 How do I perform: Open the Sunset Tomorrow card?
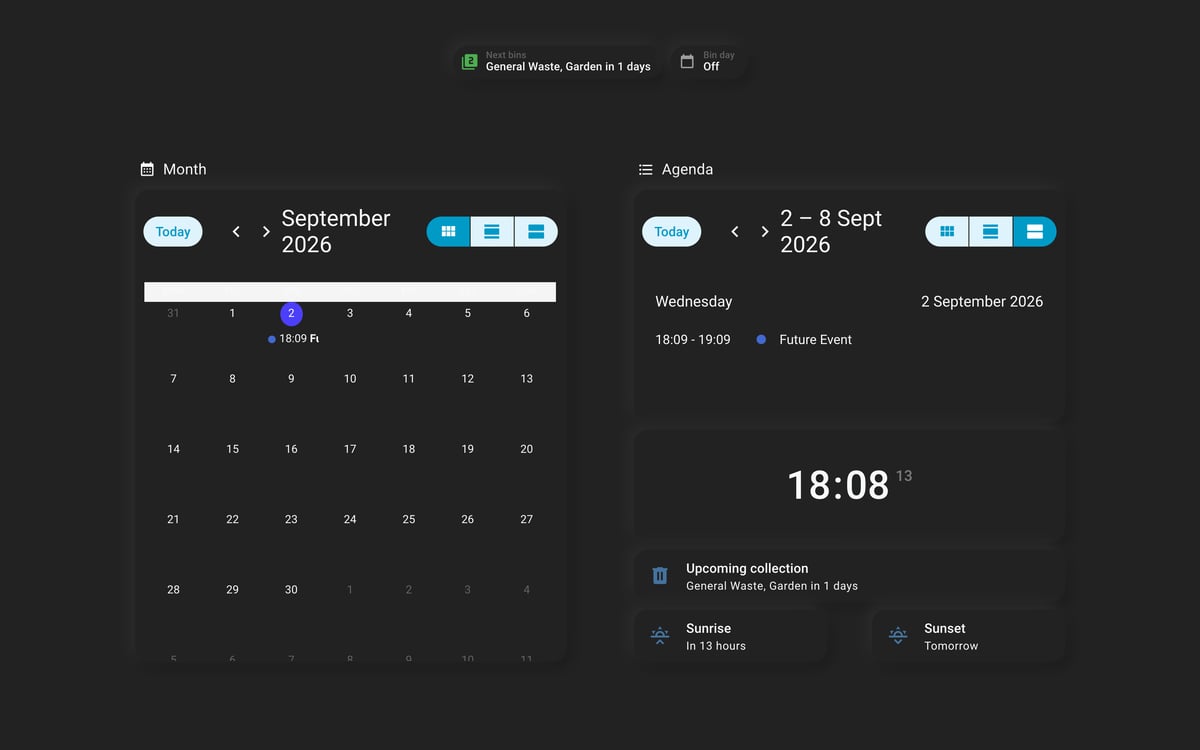(x=969, y=636)
